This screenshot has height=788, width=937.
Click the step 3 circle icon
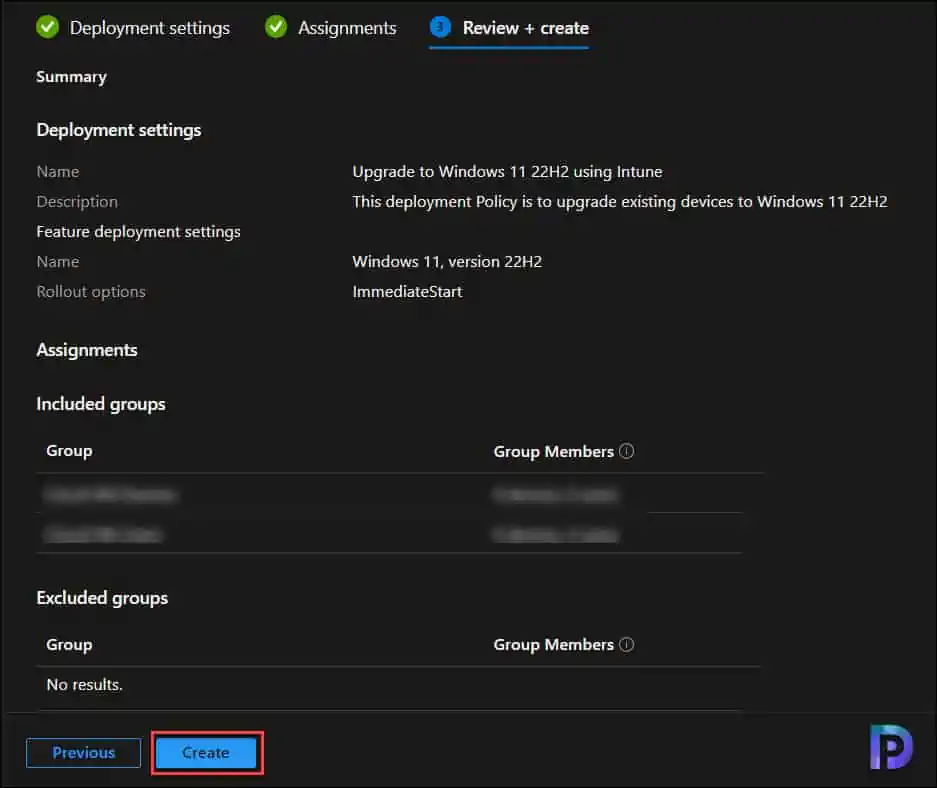[x=440, y=27]
